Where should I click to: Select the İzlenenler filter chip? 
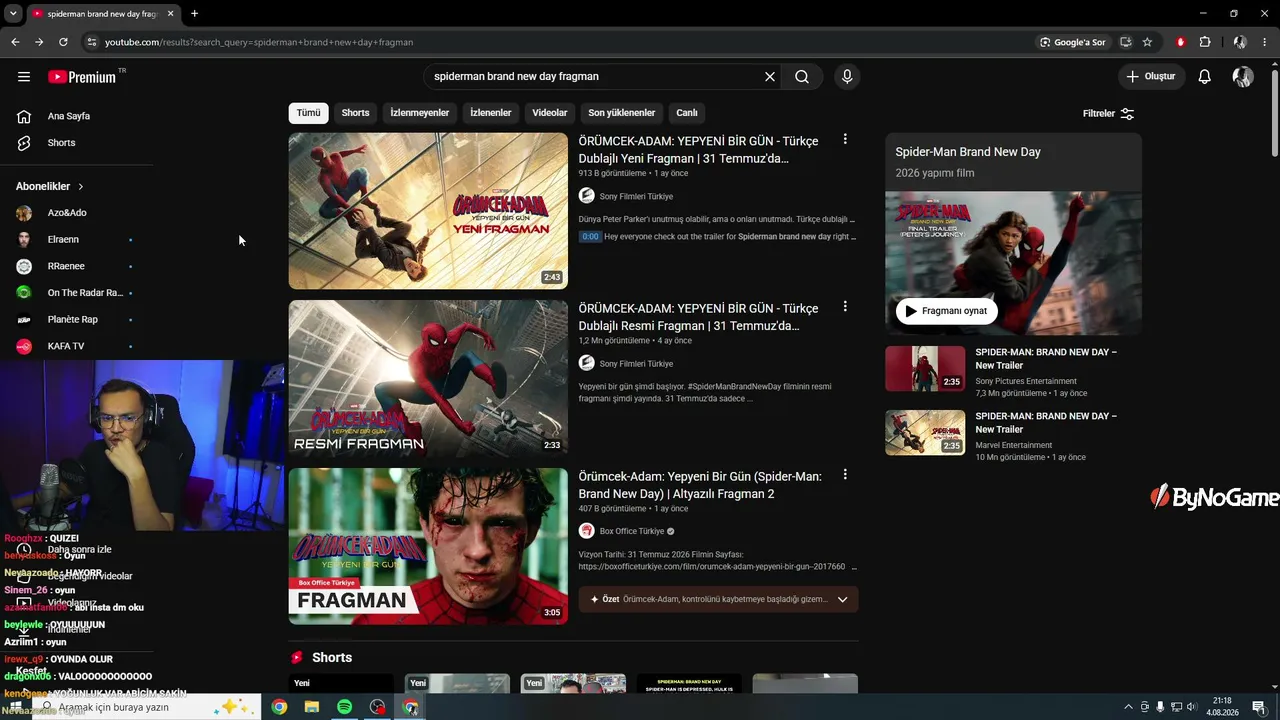click(491, 113)
